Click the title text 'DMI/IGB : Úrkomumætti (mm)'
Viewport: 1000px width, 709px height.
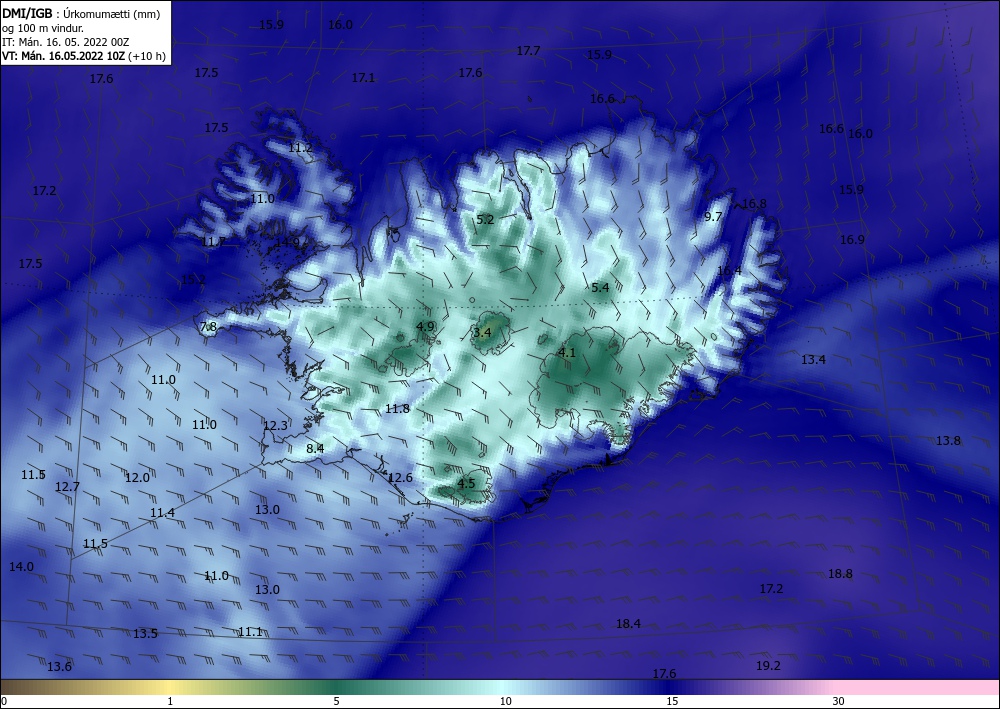[x=80, y=13]
